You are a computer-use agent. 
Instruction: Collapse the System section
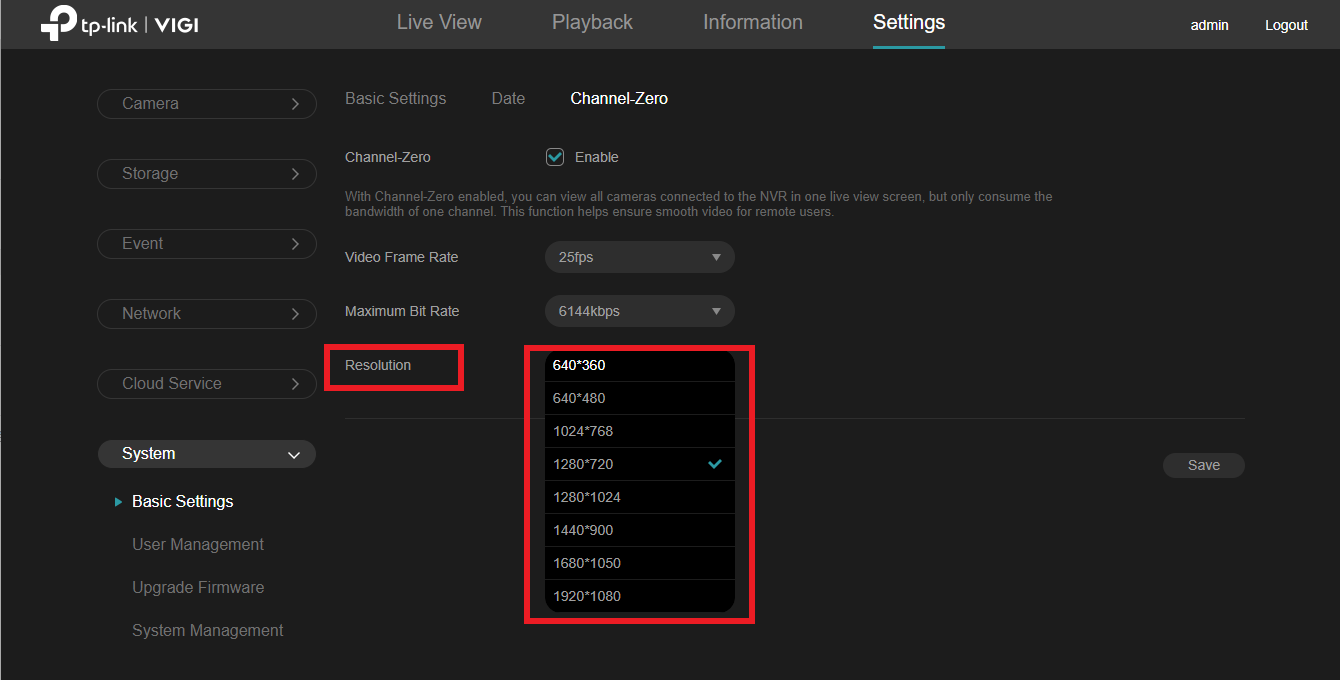click(207, 454)
